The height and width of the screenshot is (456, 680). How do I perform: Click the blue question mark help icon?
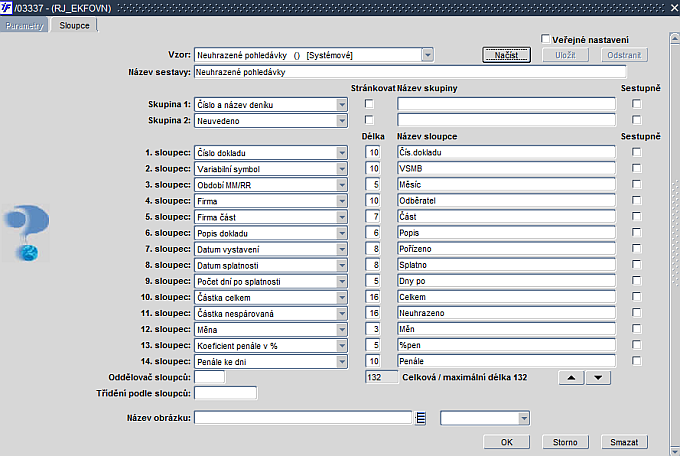pos(26,233)
